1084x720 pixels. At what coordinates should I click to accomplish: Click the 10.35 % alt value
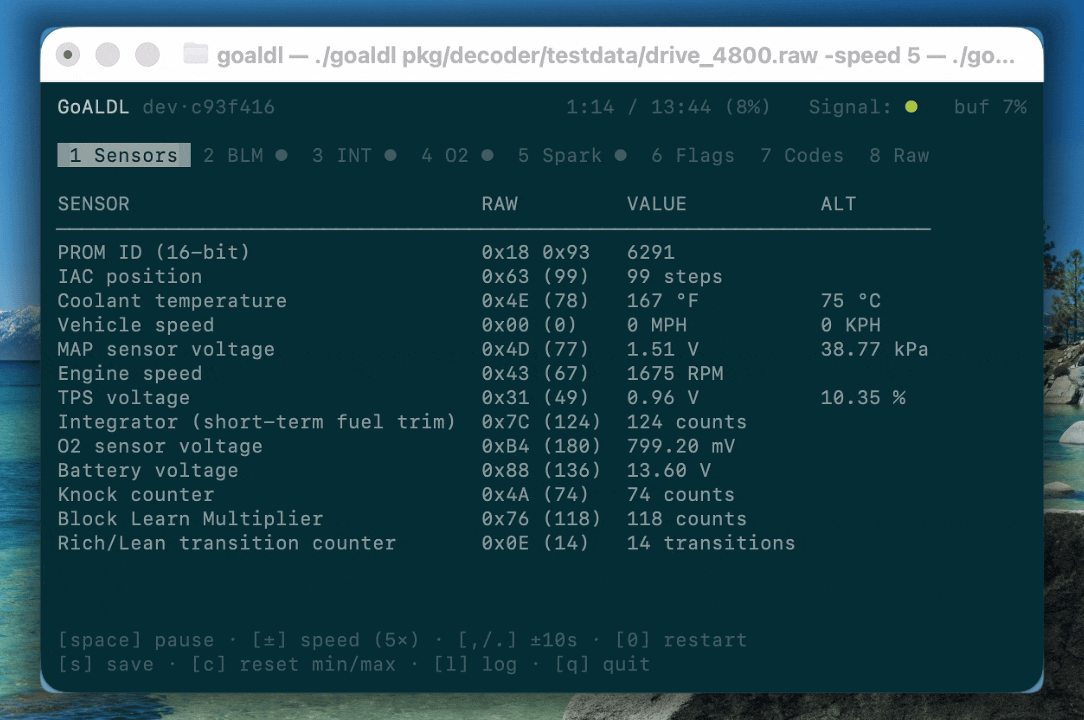click(863, 397)
